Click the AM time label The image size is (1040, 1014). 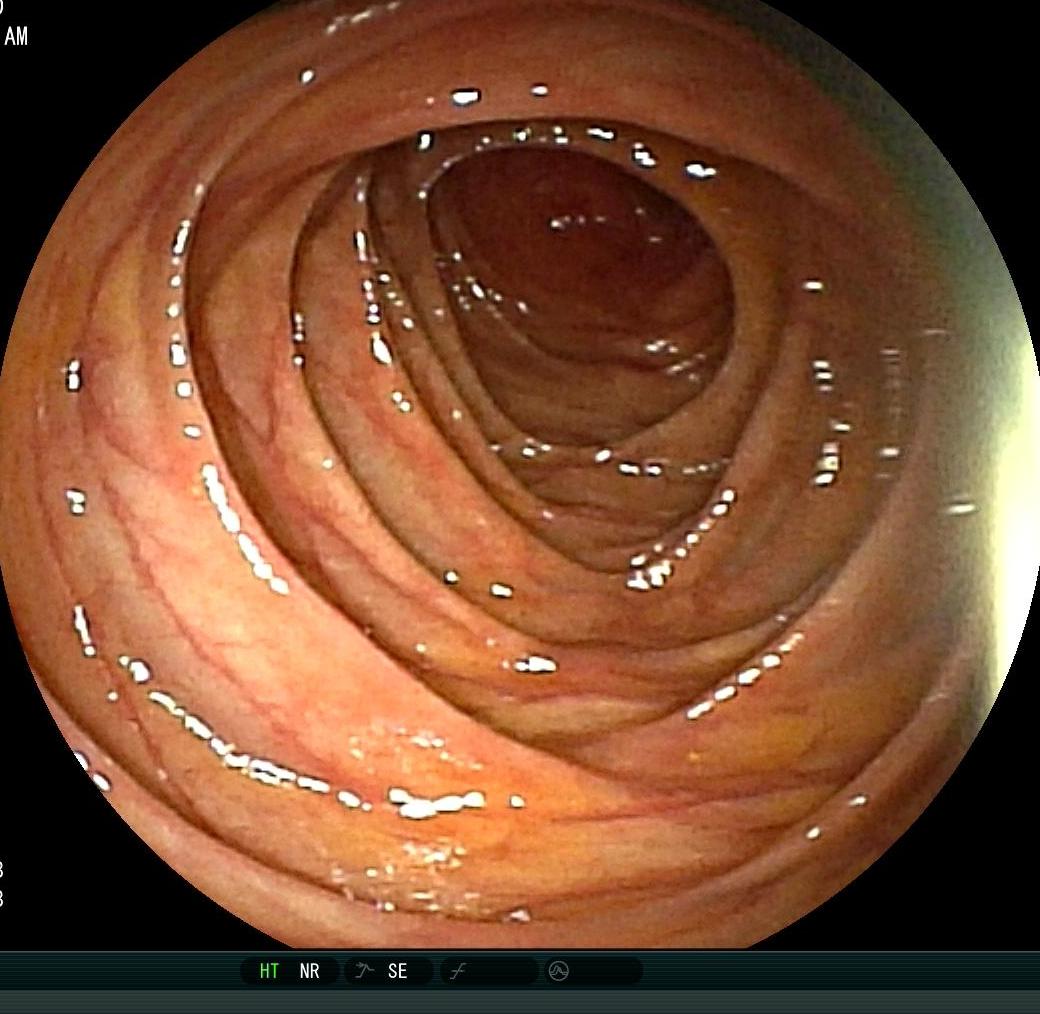click(16, 36)
